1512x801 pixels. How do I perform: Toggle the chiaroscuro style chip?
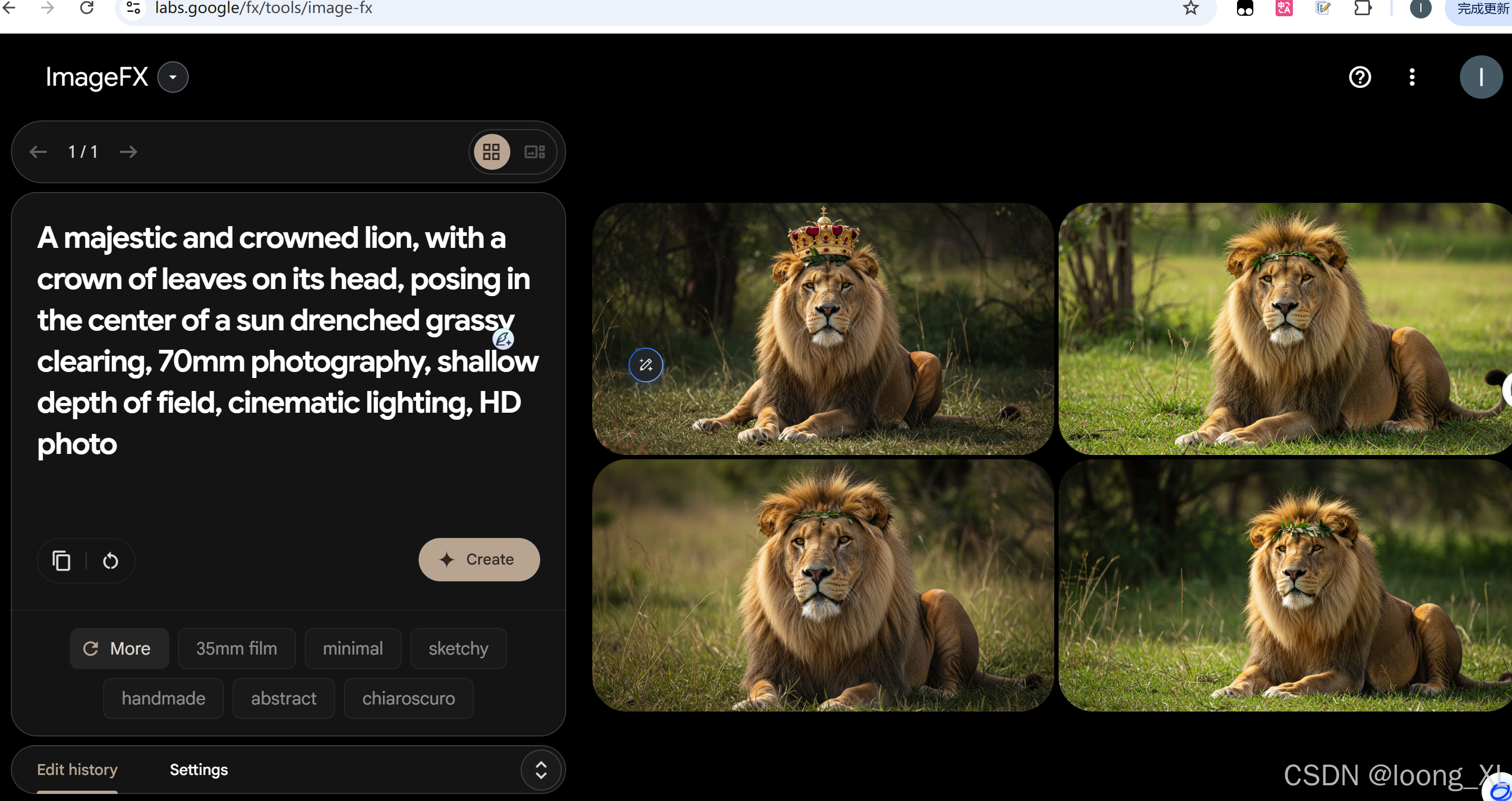[x=408, y=699]
